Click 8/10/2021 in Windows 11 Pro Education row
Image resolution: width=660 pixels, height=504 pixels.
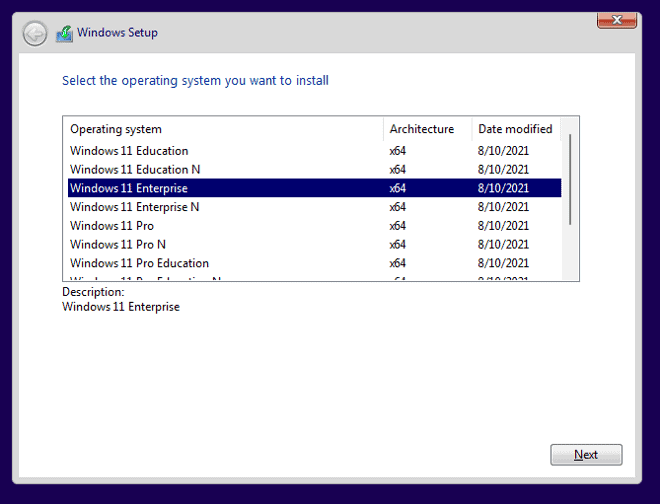pyautogui.click(x=503, y=263)
